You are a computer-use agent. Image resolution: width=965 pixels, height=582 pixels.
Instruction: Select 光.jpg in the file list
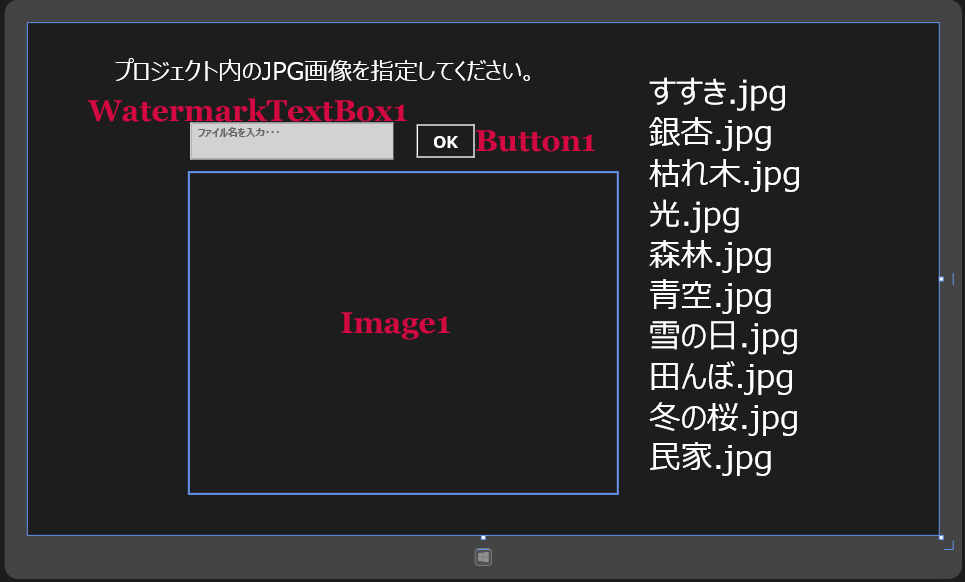694,215
